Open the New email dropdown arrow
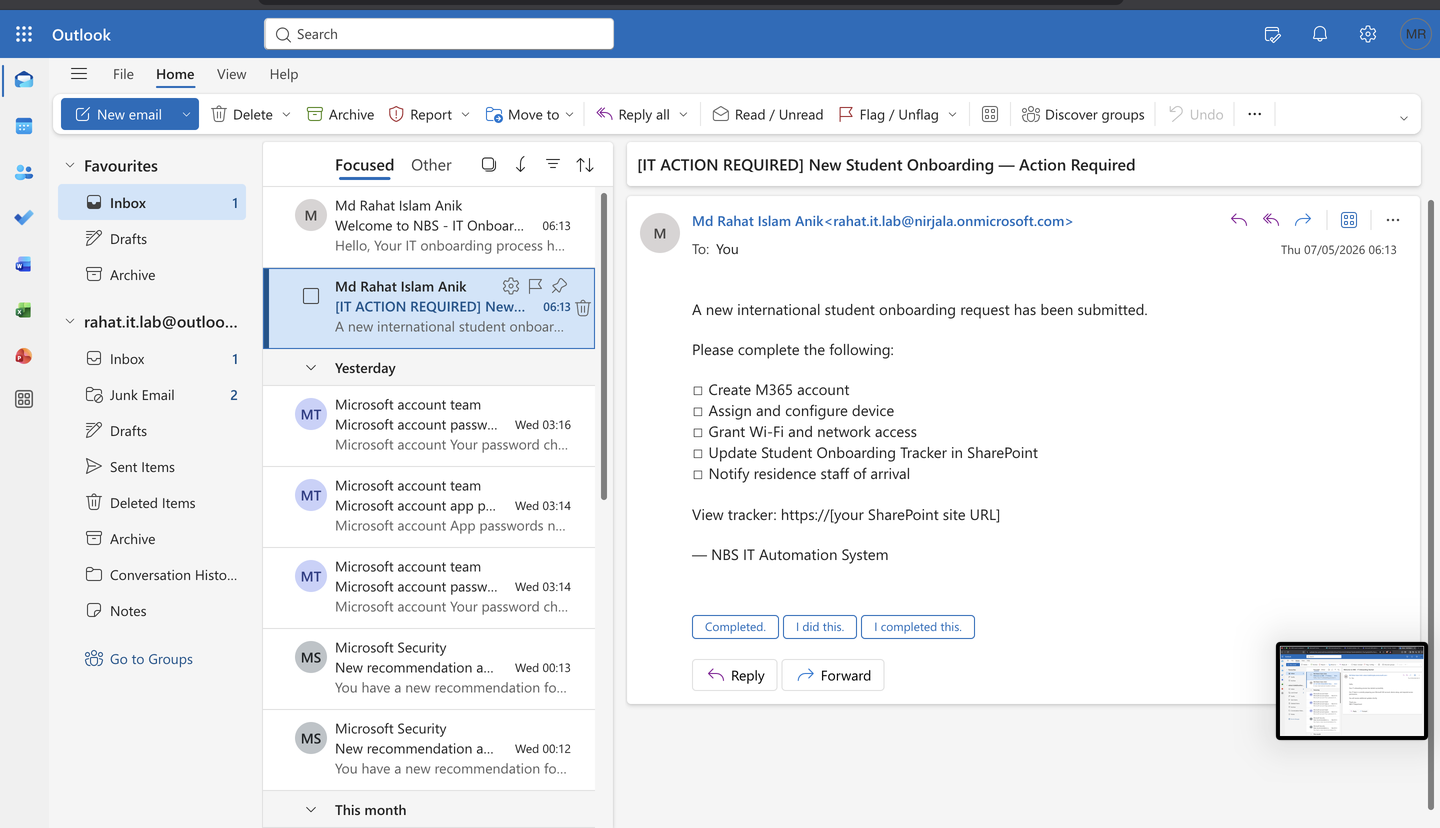 [x=186, y=114]
